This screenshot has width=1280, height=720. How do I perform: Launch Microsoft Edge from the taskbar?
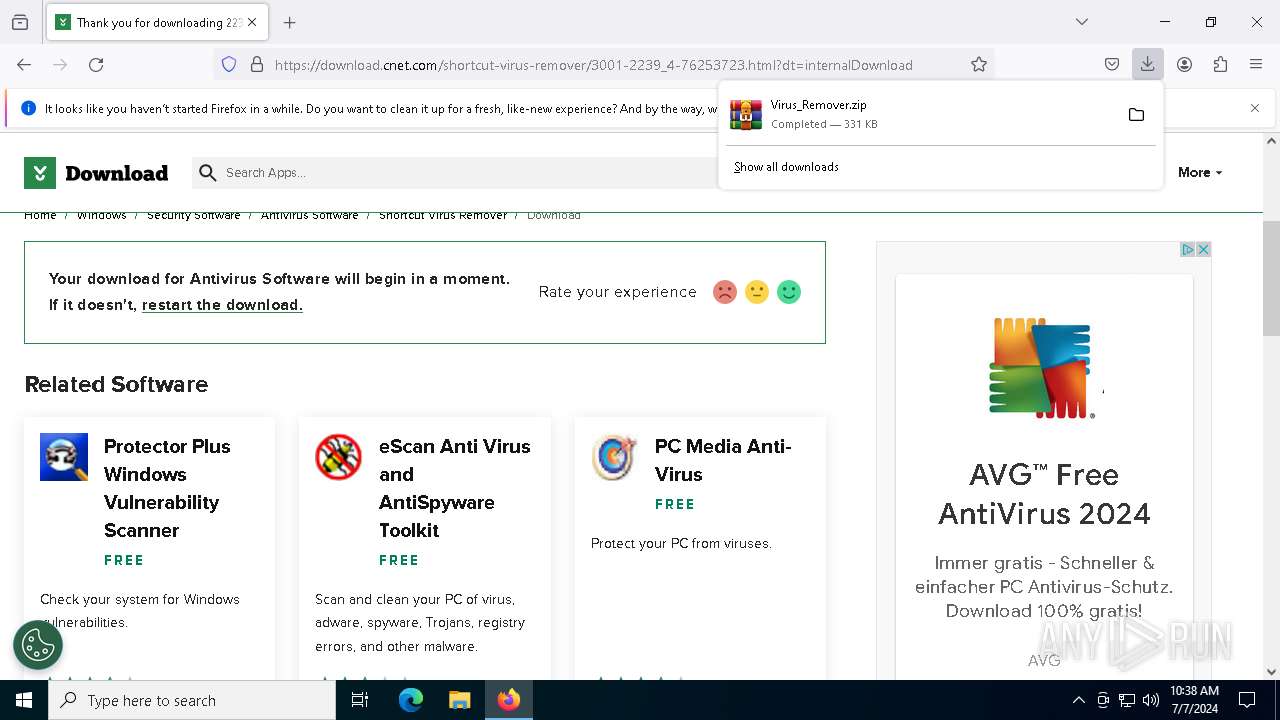pos(411,700)
